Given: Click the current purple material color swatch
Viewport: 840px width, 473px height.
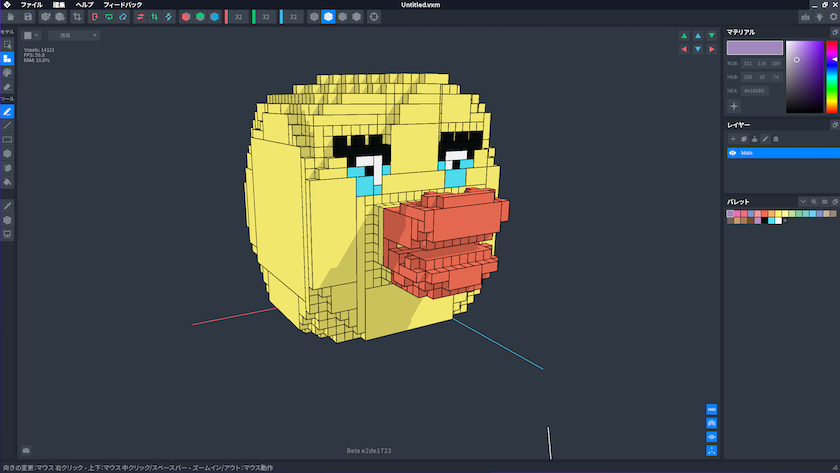Looking at the screenshot, I should [x=755, y=48].
